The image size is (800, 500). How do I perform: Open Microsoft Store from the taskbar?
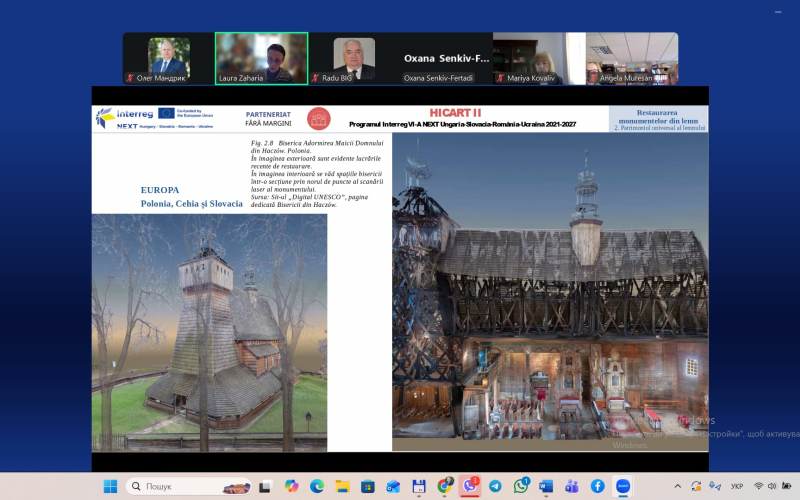pyautogui.click(x=368, y=486)
